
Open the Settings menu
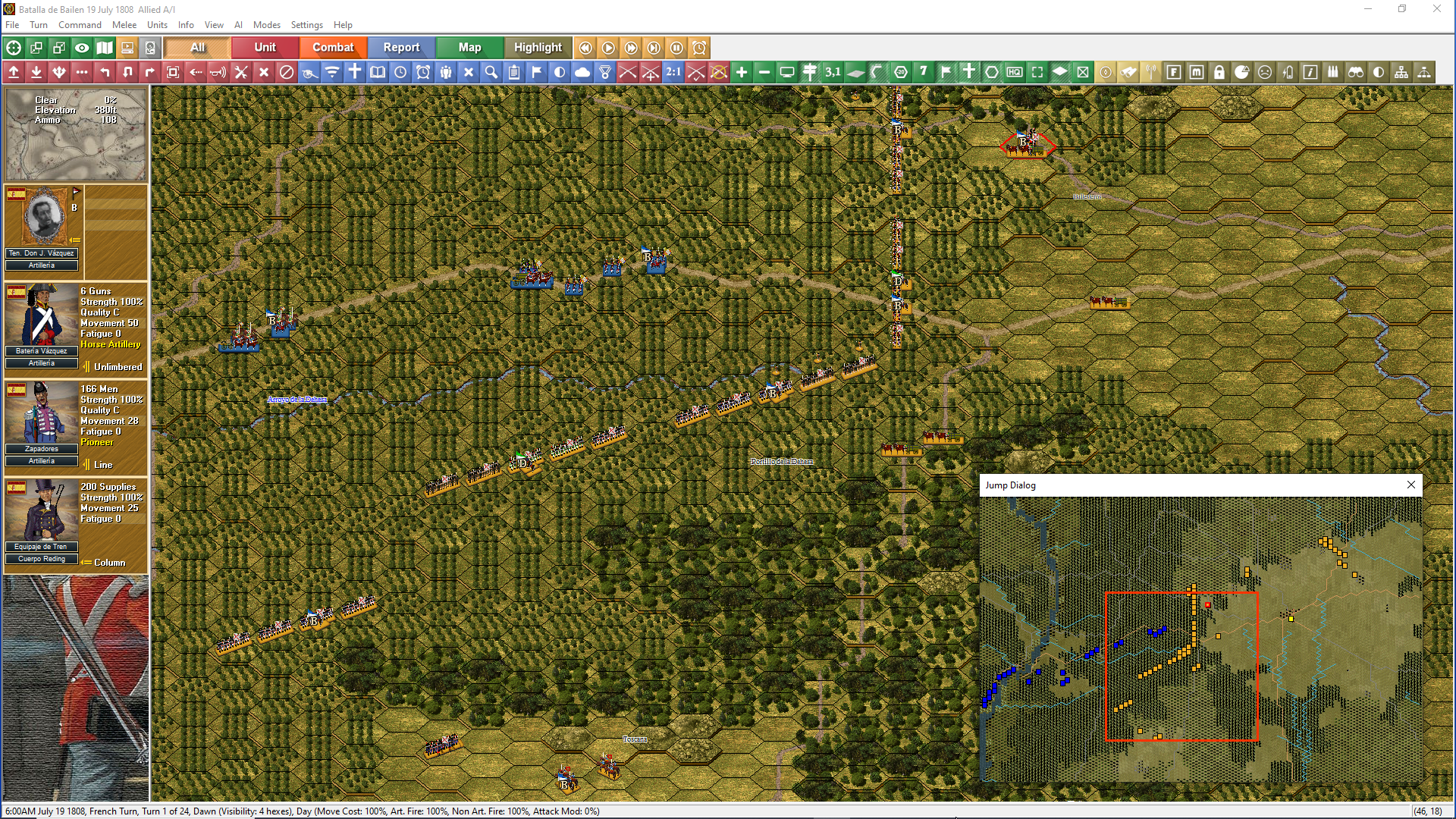coord(306,25)
